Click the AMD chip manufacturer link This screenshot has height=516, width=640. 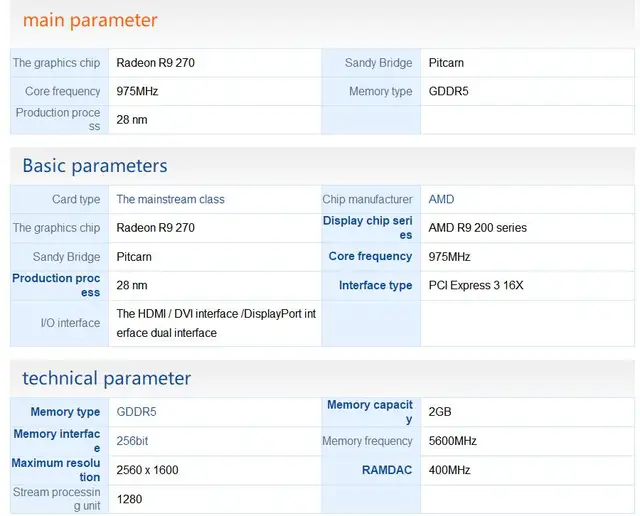tap(441, 199)
